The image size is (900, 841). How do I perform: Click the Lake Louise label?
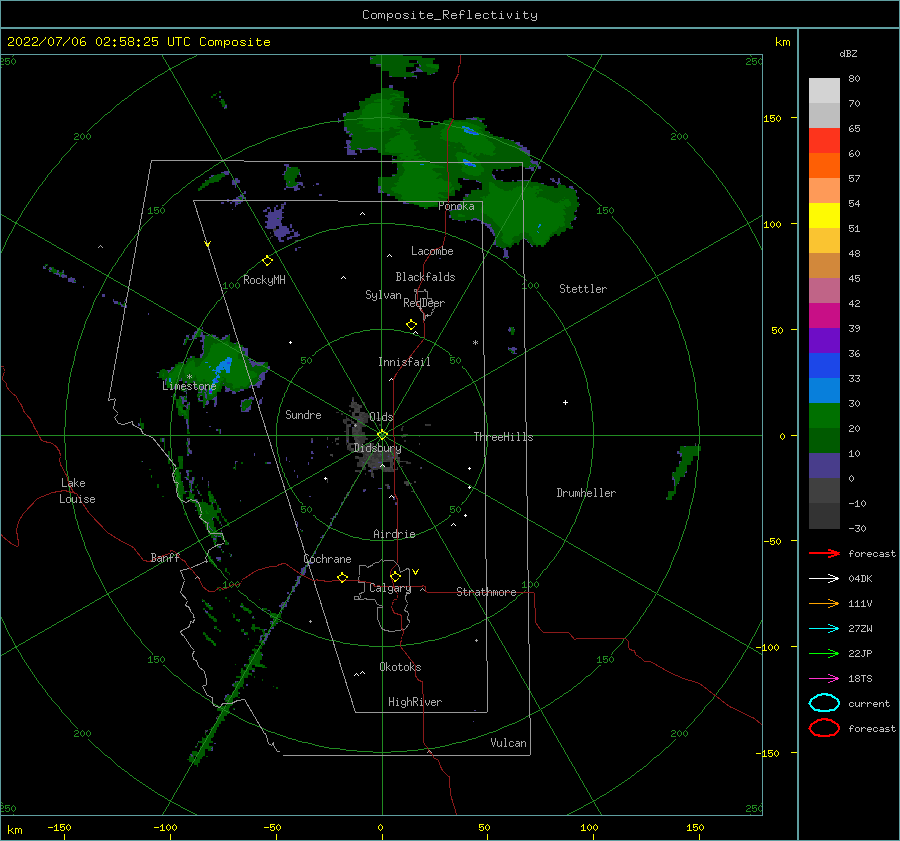point(77,491)
